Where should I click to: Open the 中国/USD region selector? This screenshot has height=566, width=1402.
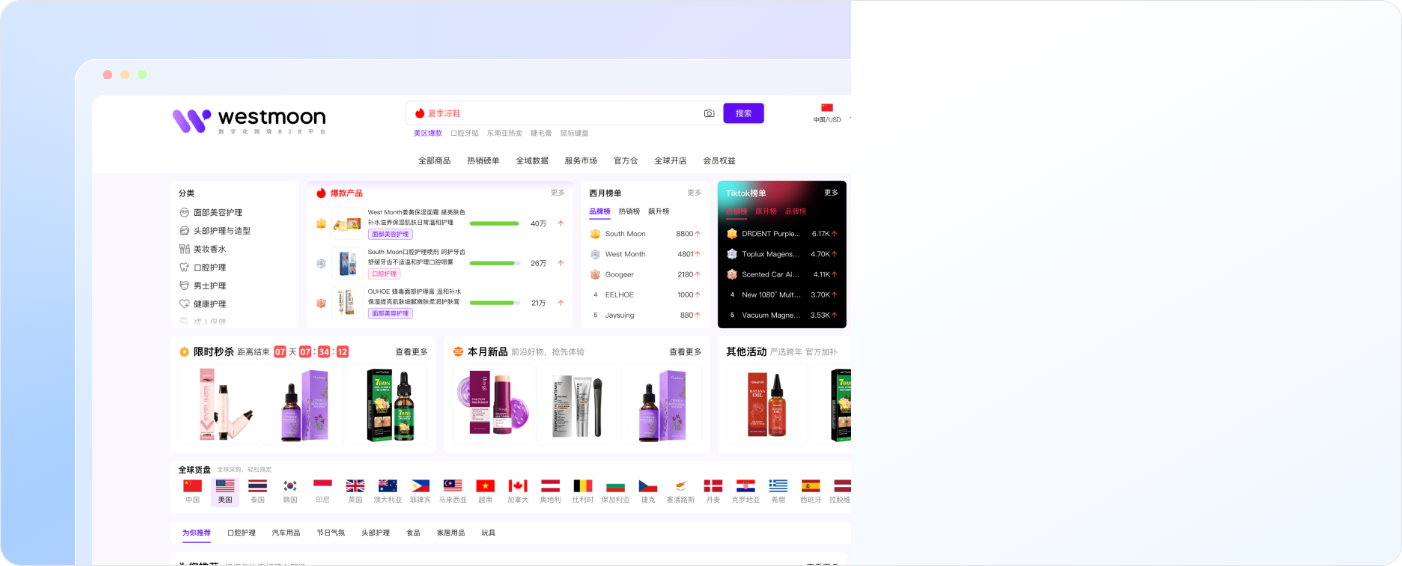(827, 113)
